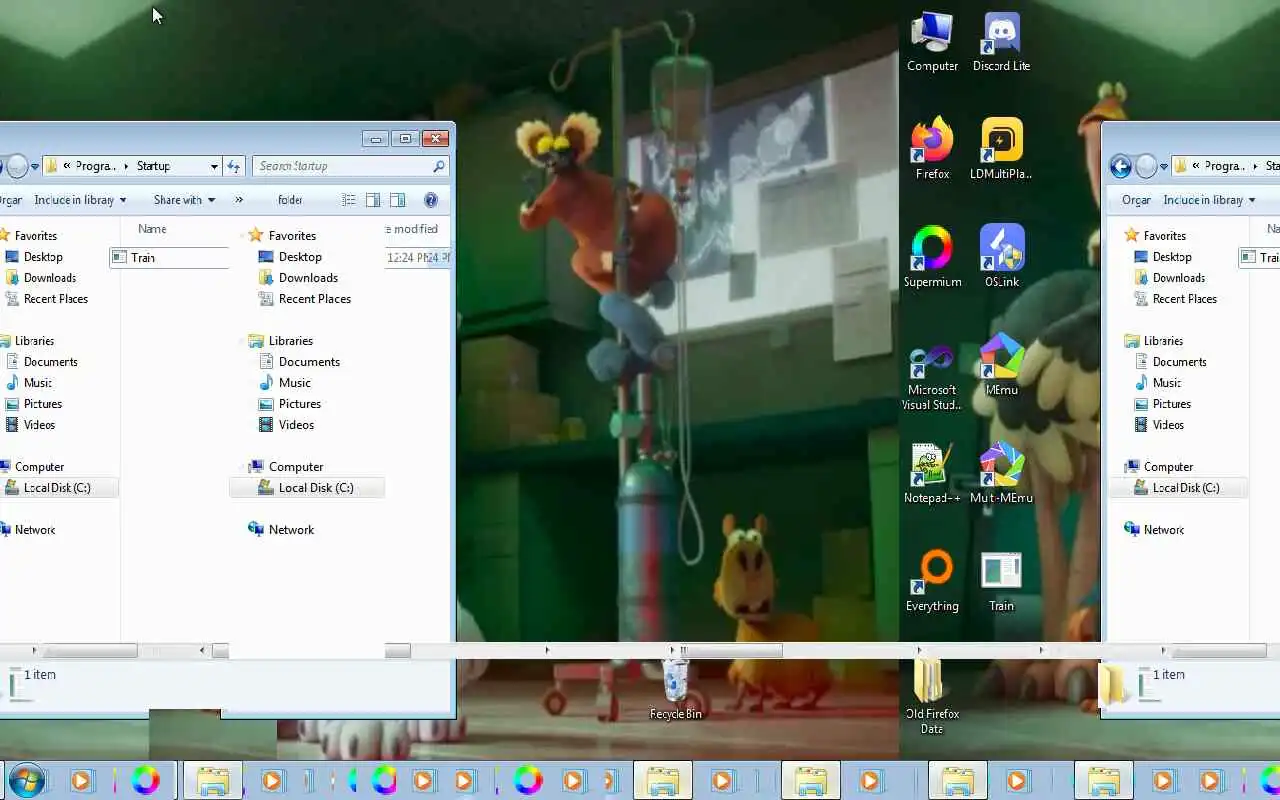Screen dimensions: 1280x800
Task: Open recent pages arrow in right Explorer window
Action: 1164,166
